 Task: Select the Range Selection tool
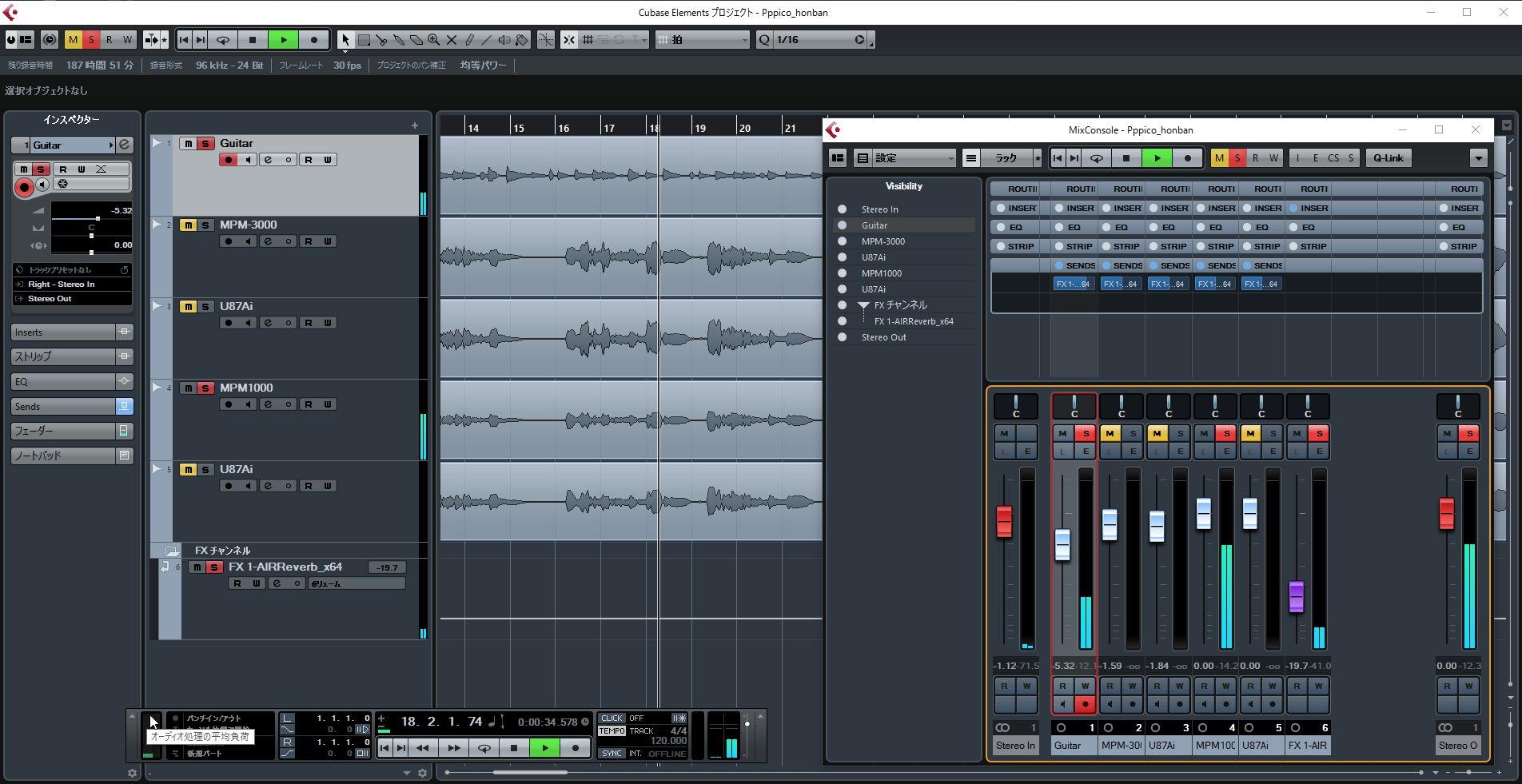364,40
